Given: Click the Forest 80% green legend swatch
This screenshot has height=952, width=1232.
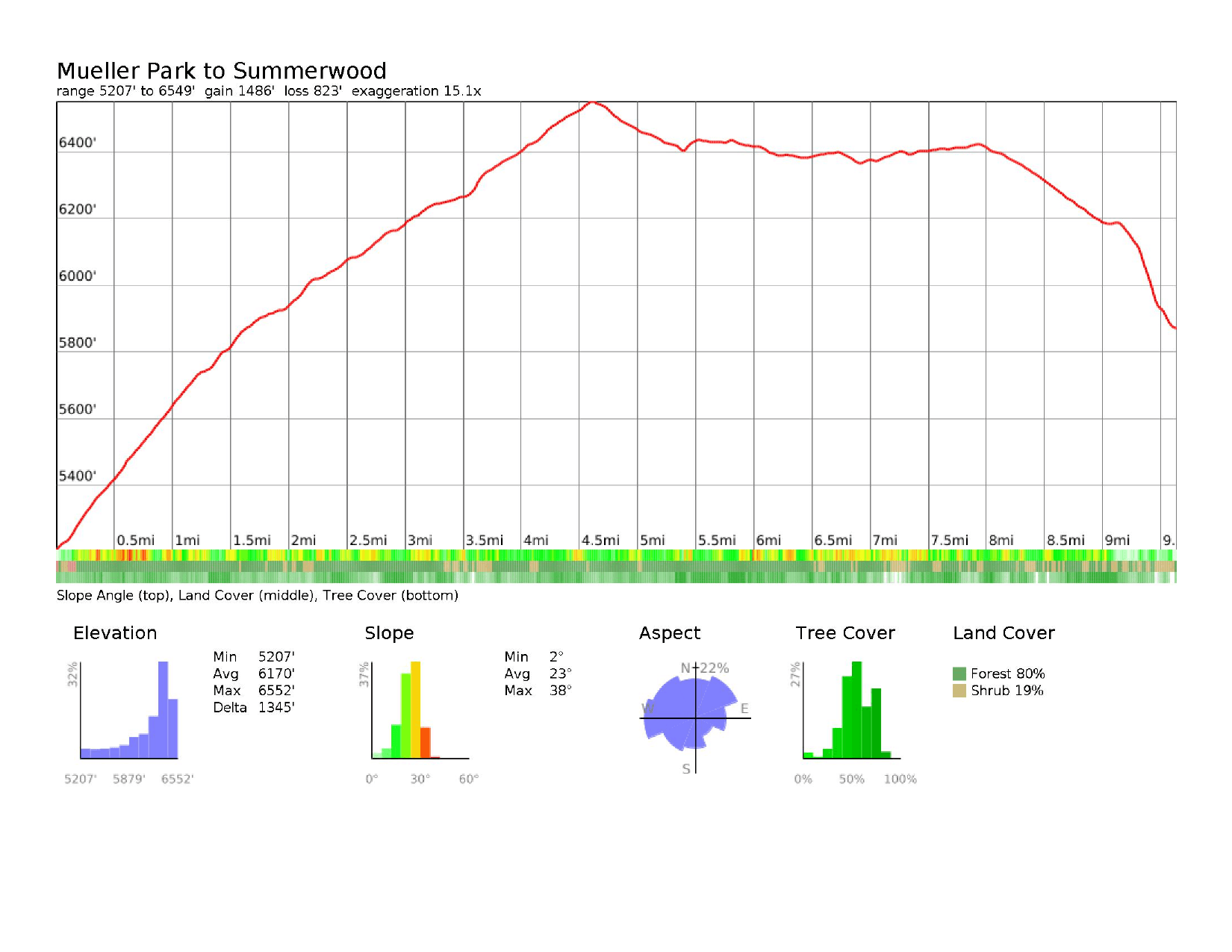Looking at the screenshot, I should pos(959,673).
